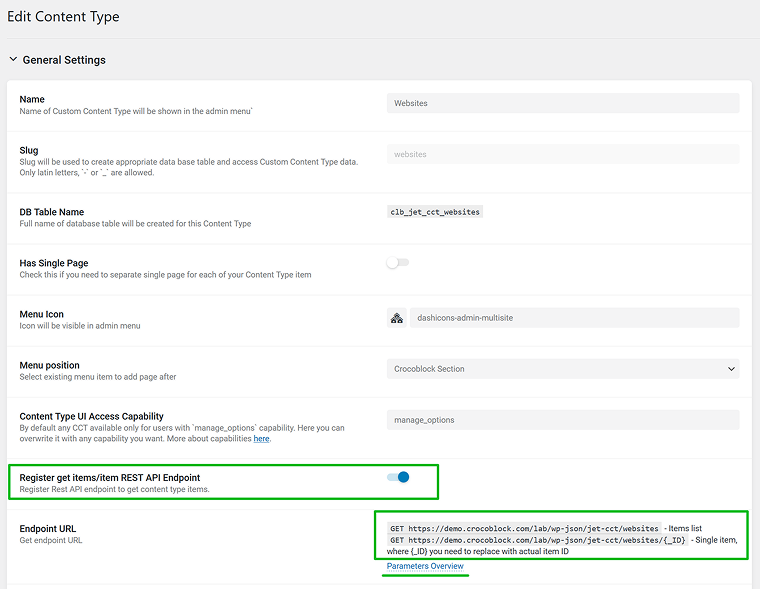The height and width of the screenshot is (589, 760).
Task: Click the Name field containing Websites
Action: (x=563, y=103)
